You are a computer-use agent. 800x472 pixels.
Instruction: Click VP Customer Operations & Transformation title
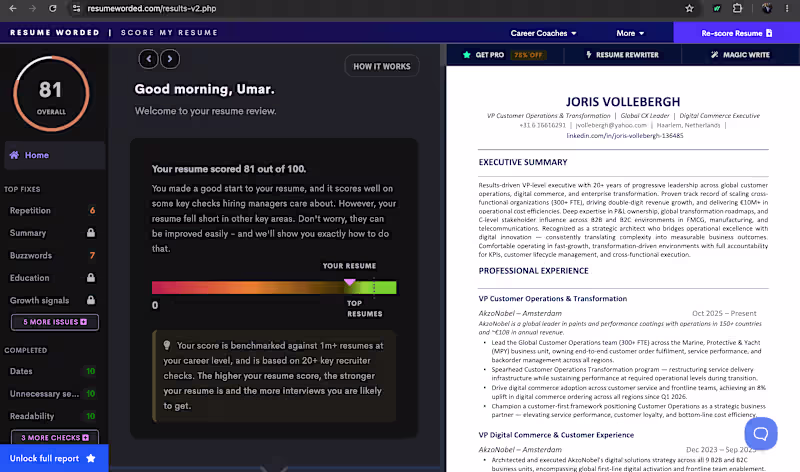(x=553, y=299)
